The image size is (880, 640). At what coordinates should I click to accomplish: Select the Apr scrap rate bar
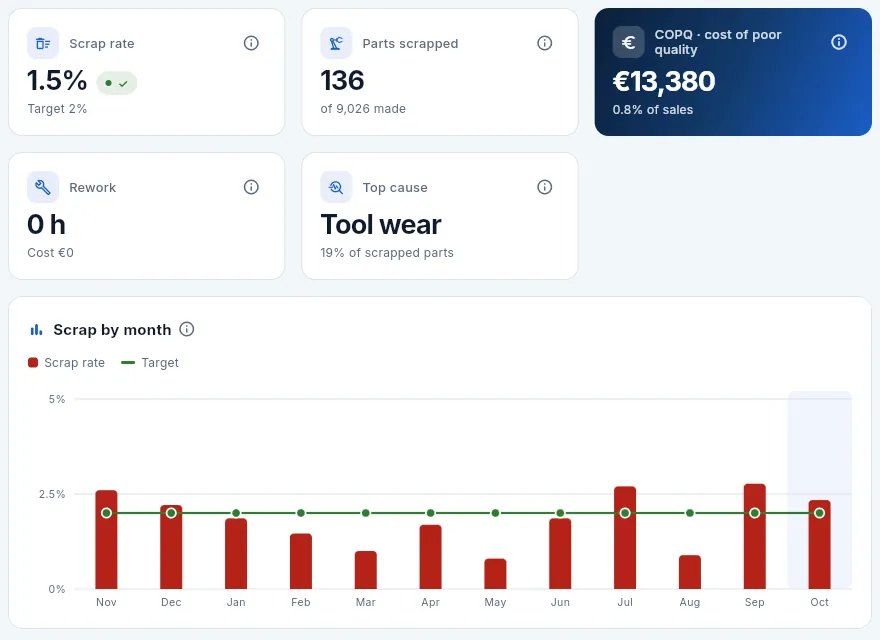click(x=430, y=557)
